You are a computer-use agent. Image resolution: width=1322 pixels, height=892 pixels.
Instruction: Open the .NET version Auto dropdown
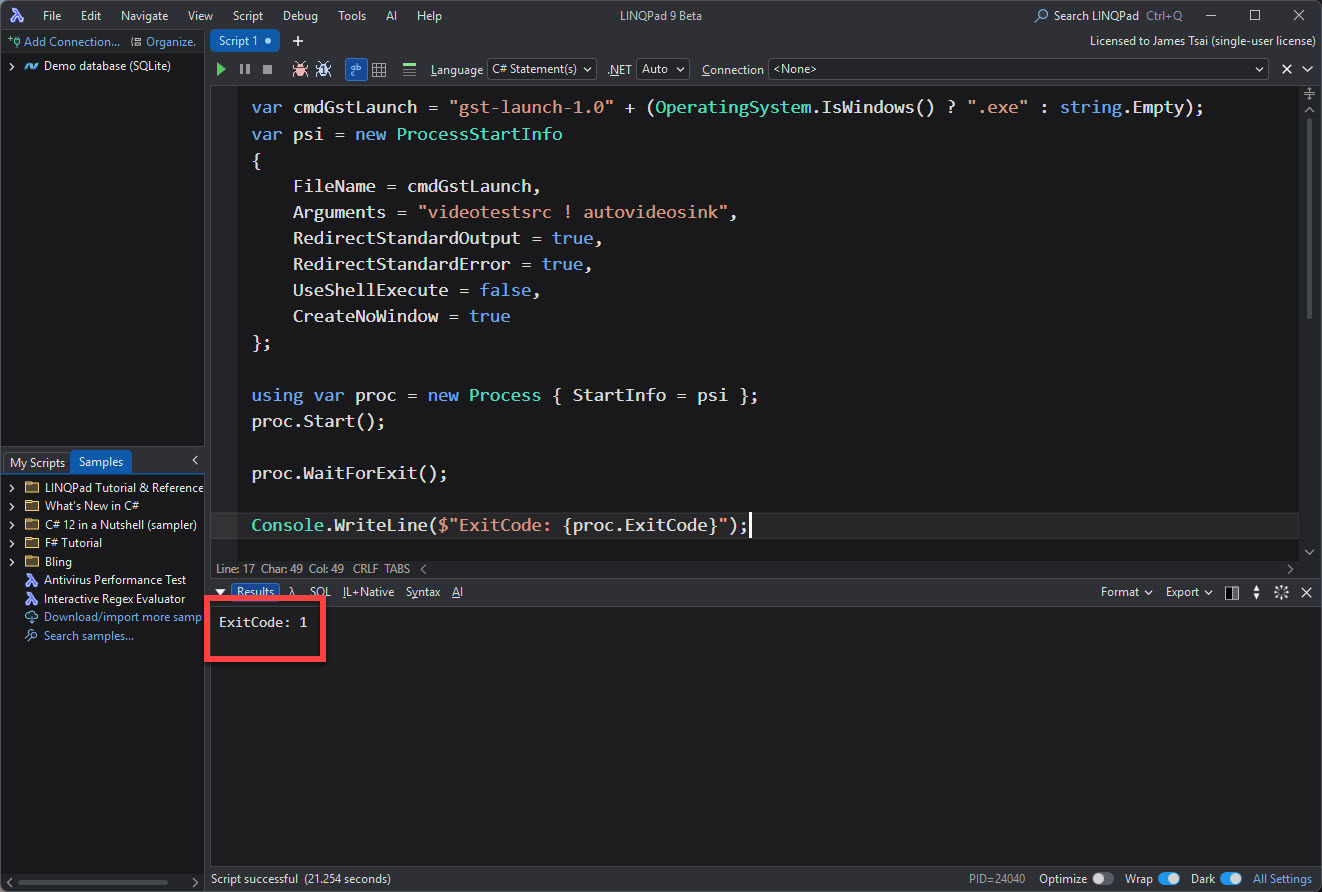point(662,69)
